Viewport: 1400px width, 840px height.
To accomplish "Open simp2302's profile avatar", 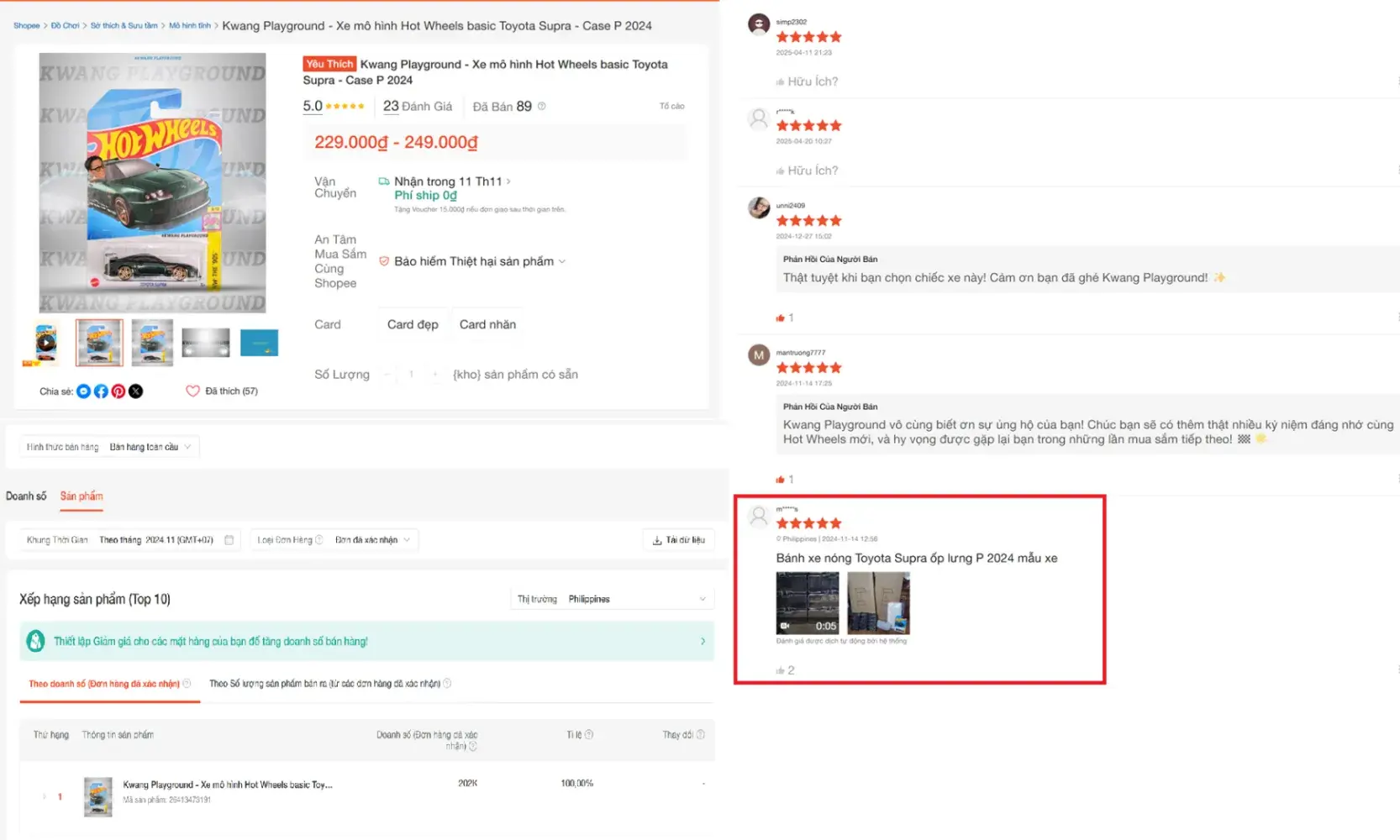I will pyautogui.click(x=759, y=24).
